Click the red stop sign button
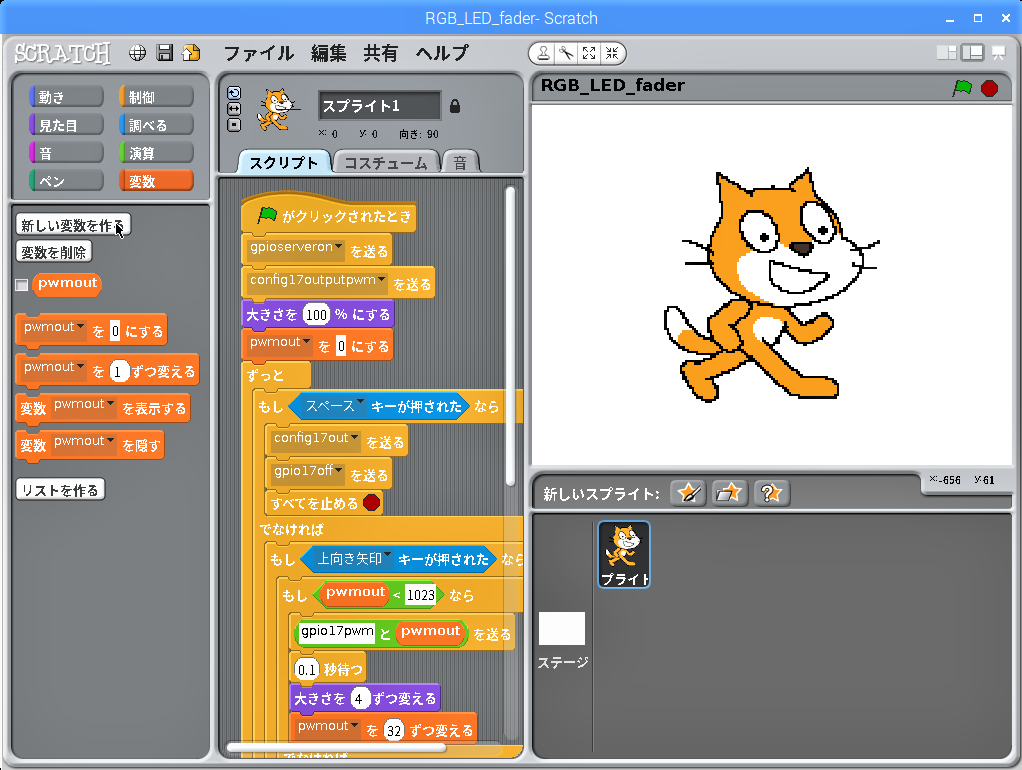 point(989,88)
